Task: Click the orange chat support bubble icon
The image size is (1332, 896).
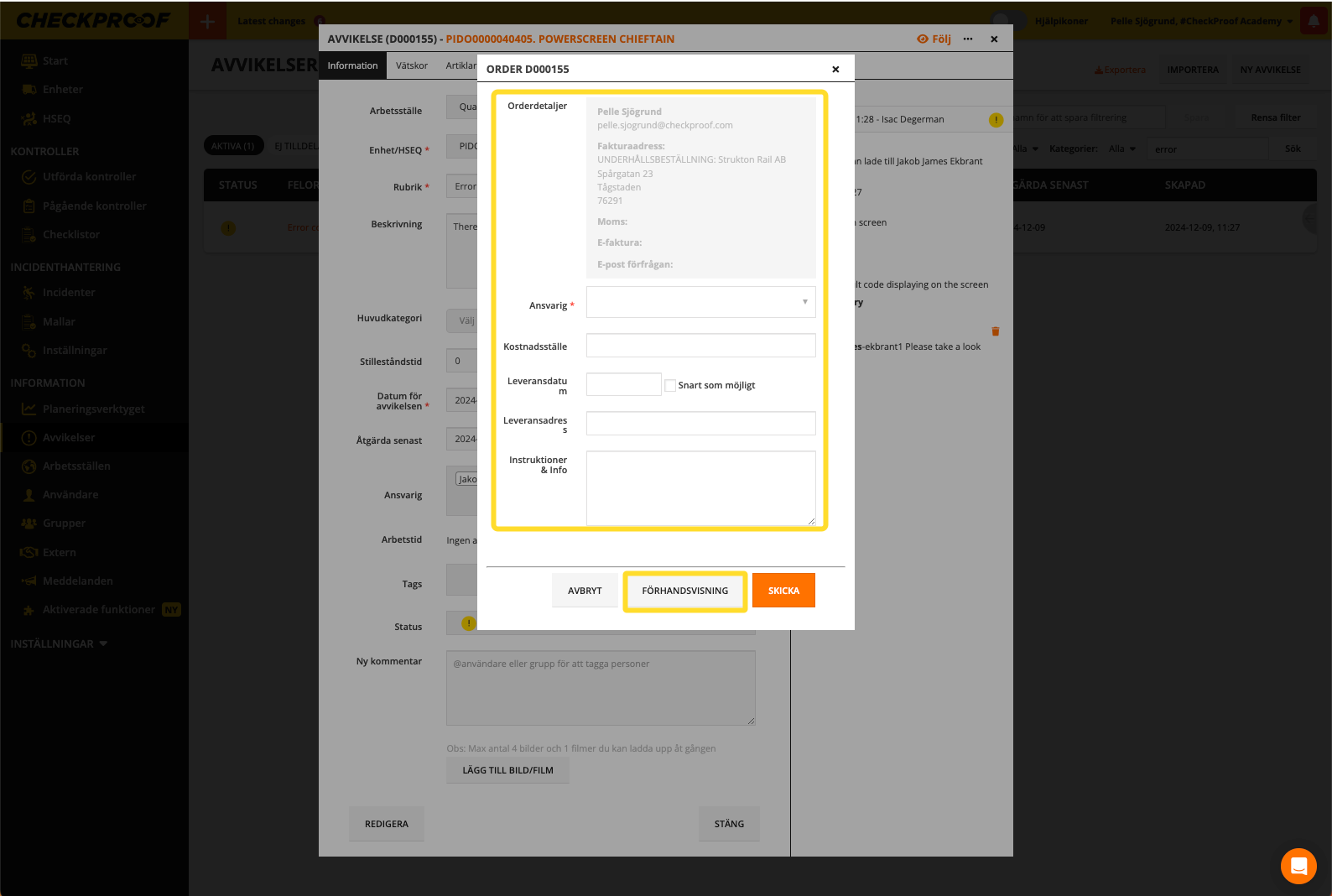Action: (x=1298, y=866)
